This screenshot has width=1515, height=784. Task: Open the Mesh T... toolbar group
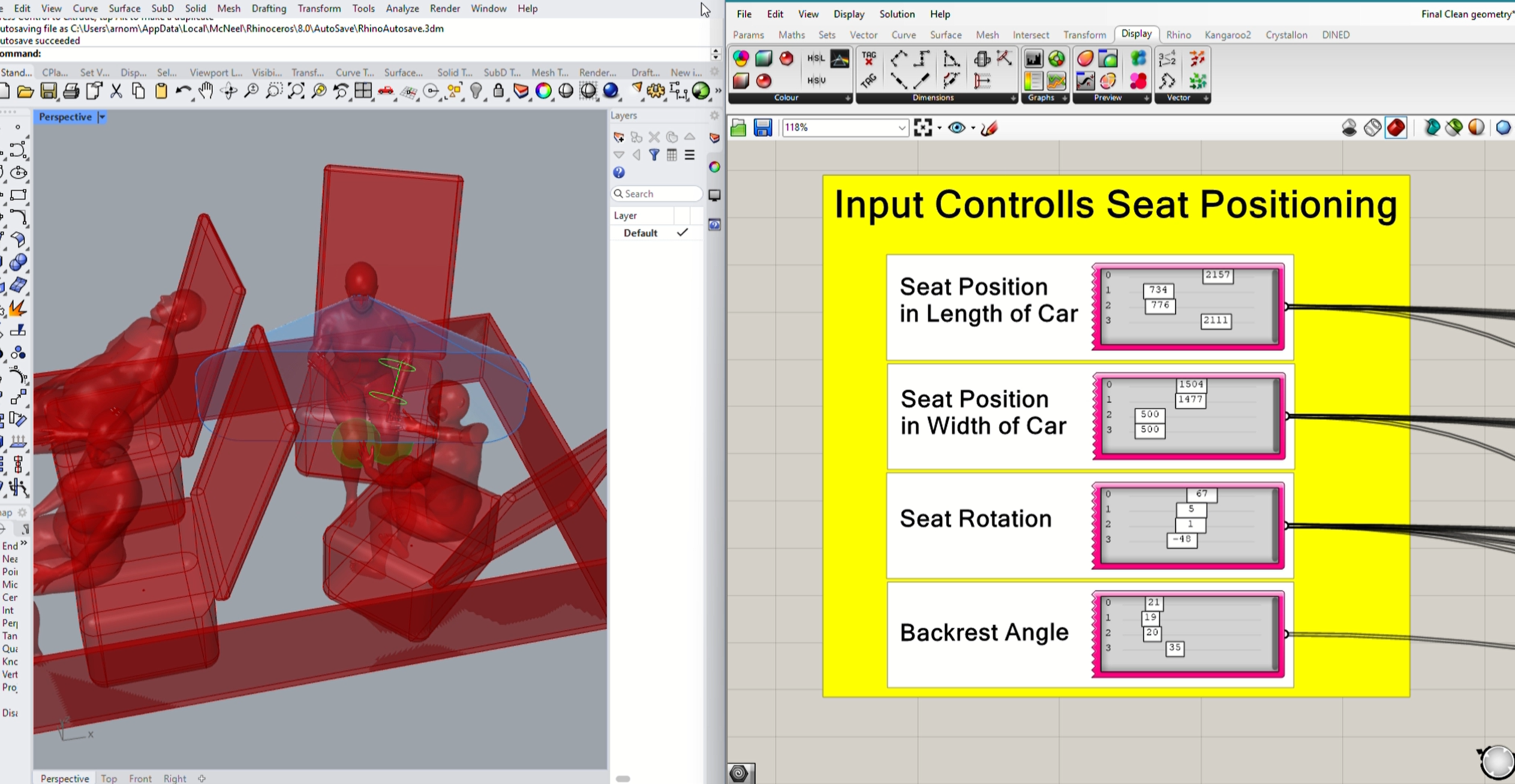pos(549,73)
